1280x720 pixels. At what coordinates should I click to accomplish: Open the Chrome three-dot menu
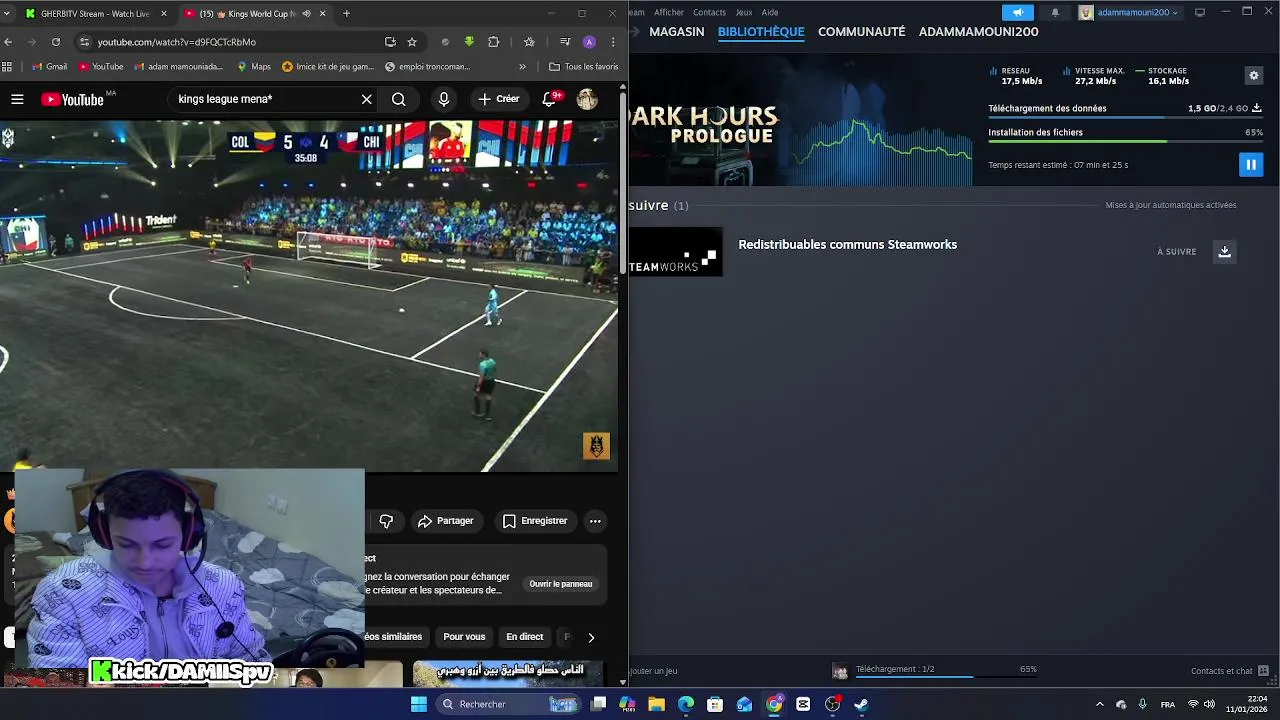click(x=613, y=42)
